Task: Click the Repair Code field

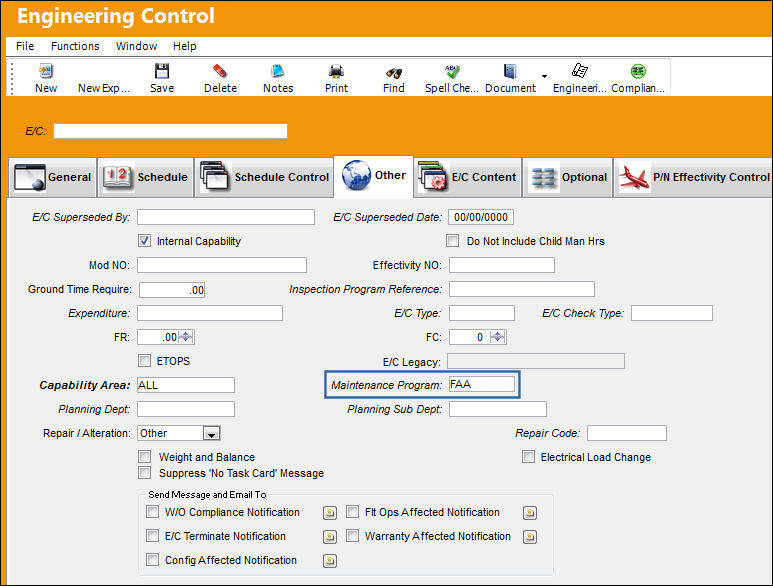Action: click(x=627, y=433)
